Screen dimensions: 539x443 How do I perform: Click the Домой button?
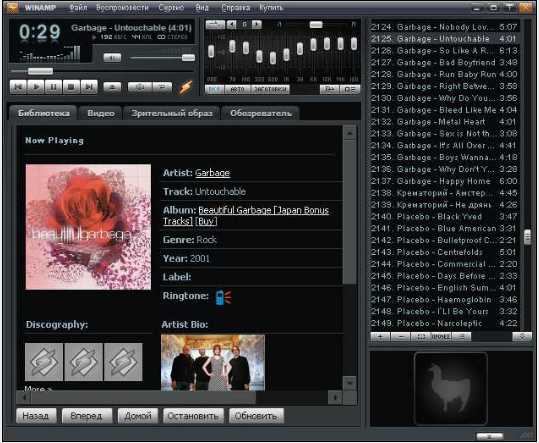click(x=138, y=416)
